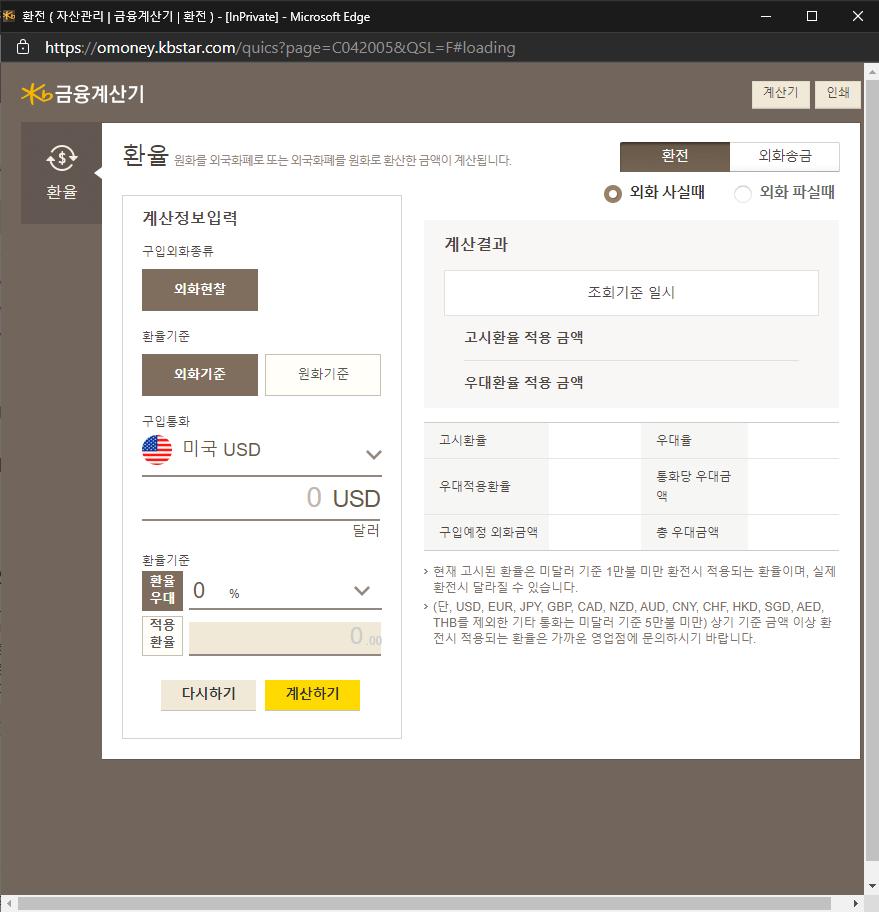The image size is (879, 912).
Task: Click the 통화당 우대금액 table cell
Action: pos(694,486)
